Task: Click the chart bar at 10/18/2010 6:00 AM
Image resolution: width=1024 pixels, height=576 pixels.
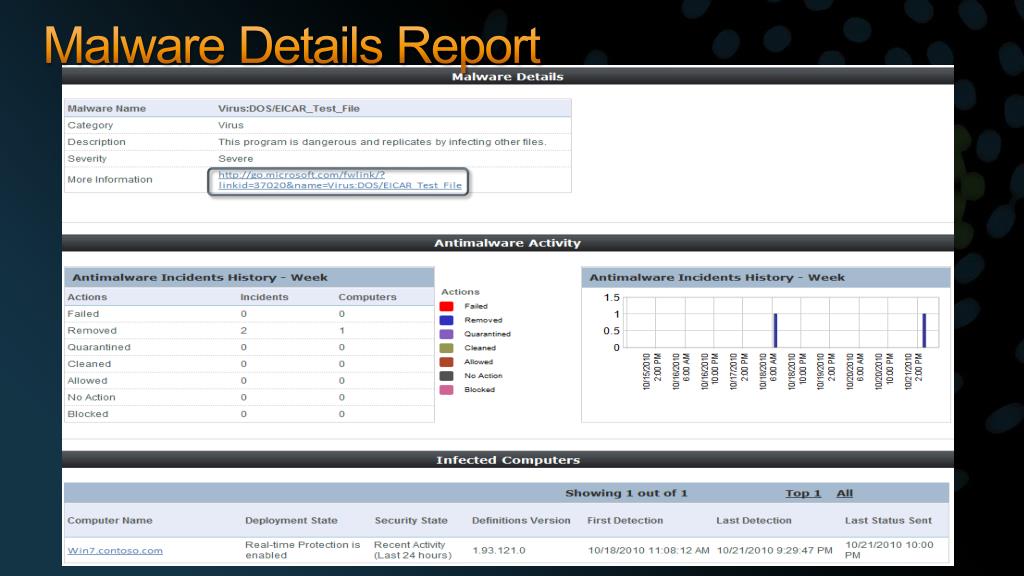Action: coord(775,330)
